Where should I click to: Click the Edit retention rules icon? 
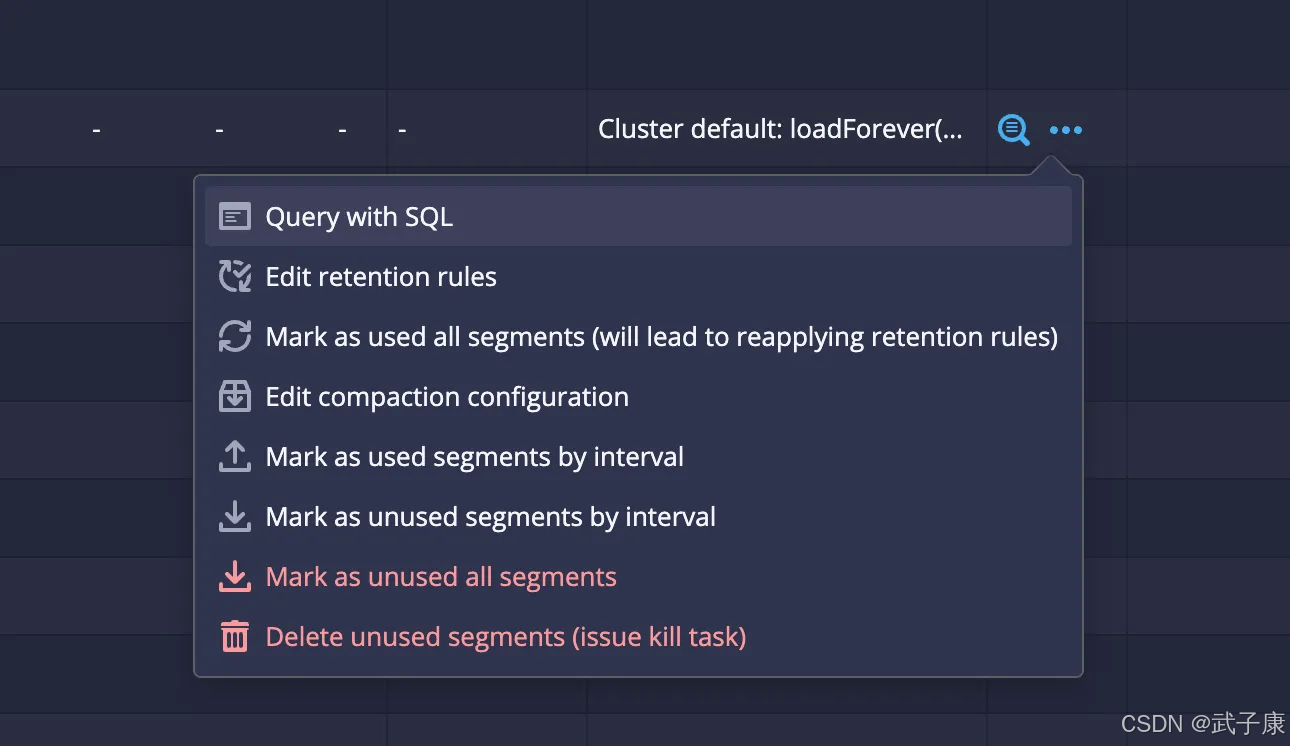[235, 277]
